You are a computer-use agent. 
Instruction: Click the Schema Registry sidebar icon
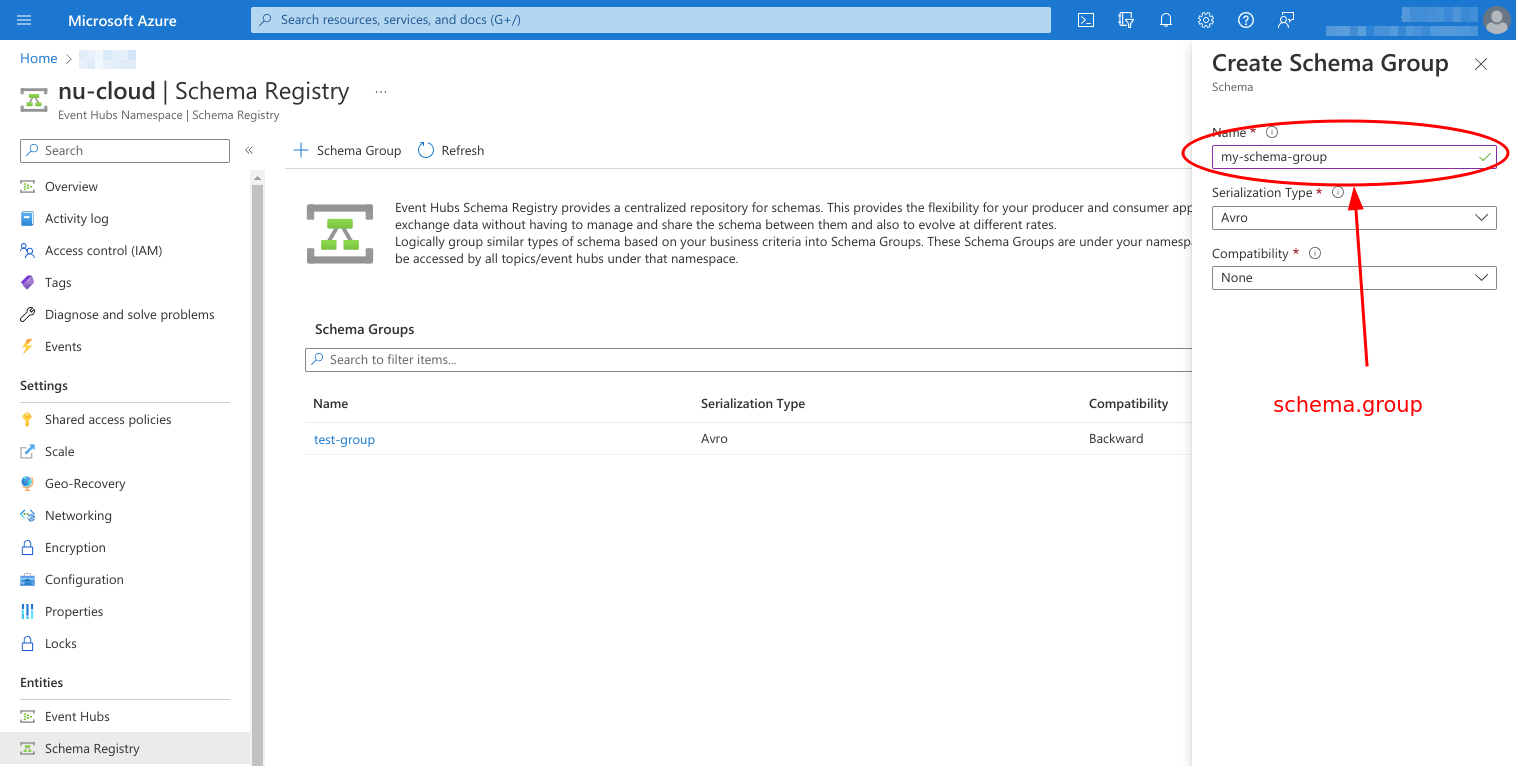[28, 749]
